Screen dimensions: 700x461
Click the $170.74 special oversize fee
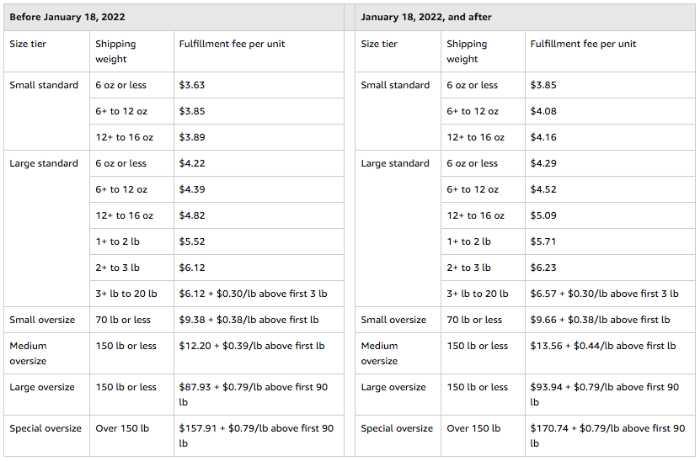(x=608, y=436)
